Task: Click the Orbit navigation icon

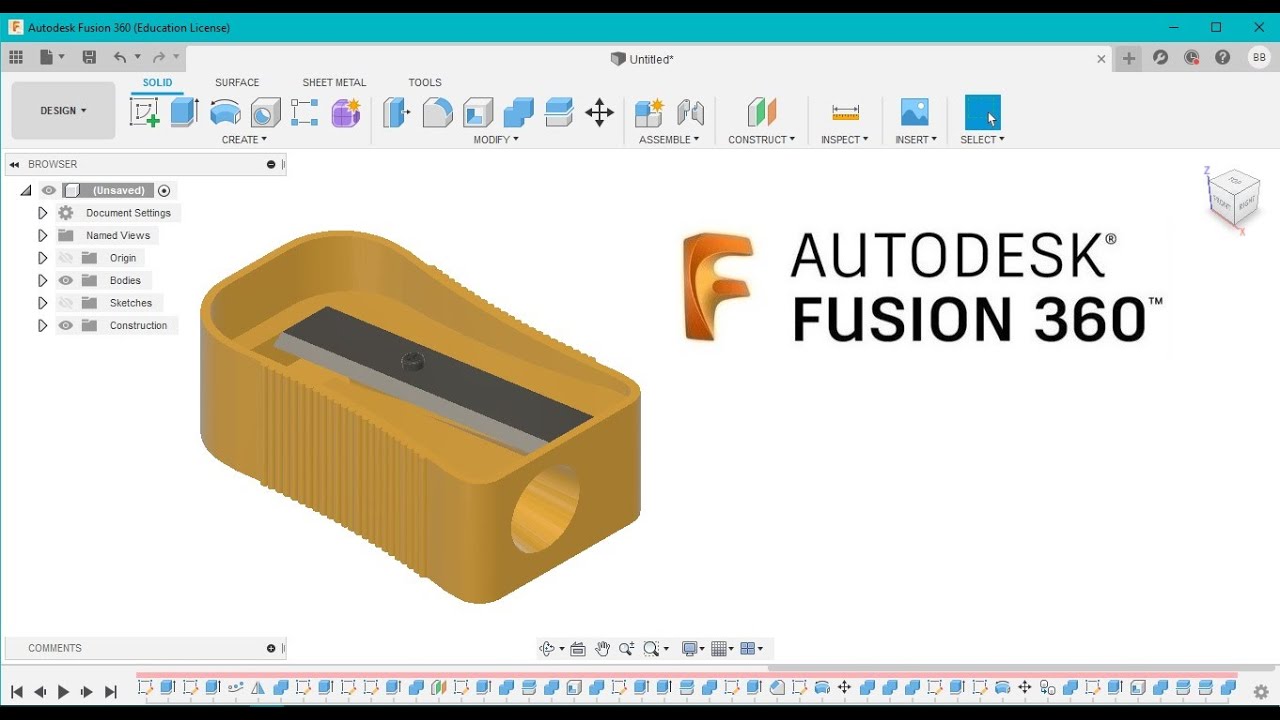Action: pos(547,649)
